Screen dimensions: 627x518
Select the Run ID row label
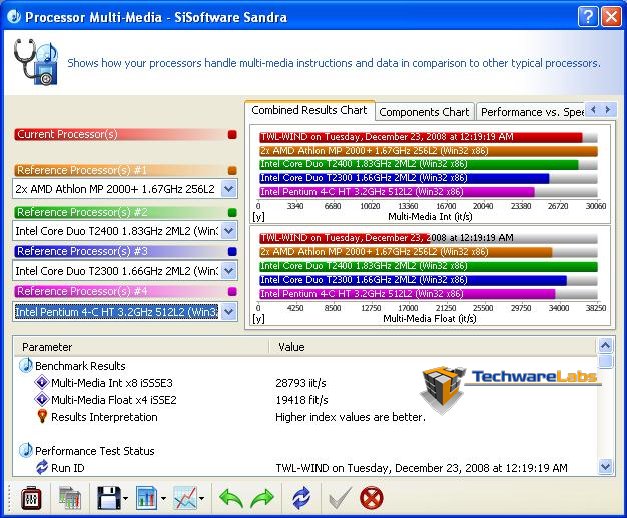68,468
